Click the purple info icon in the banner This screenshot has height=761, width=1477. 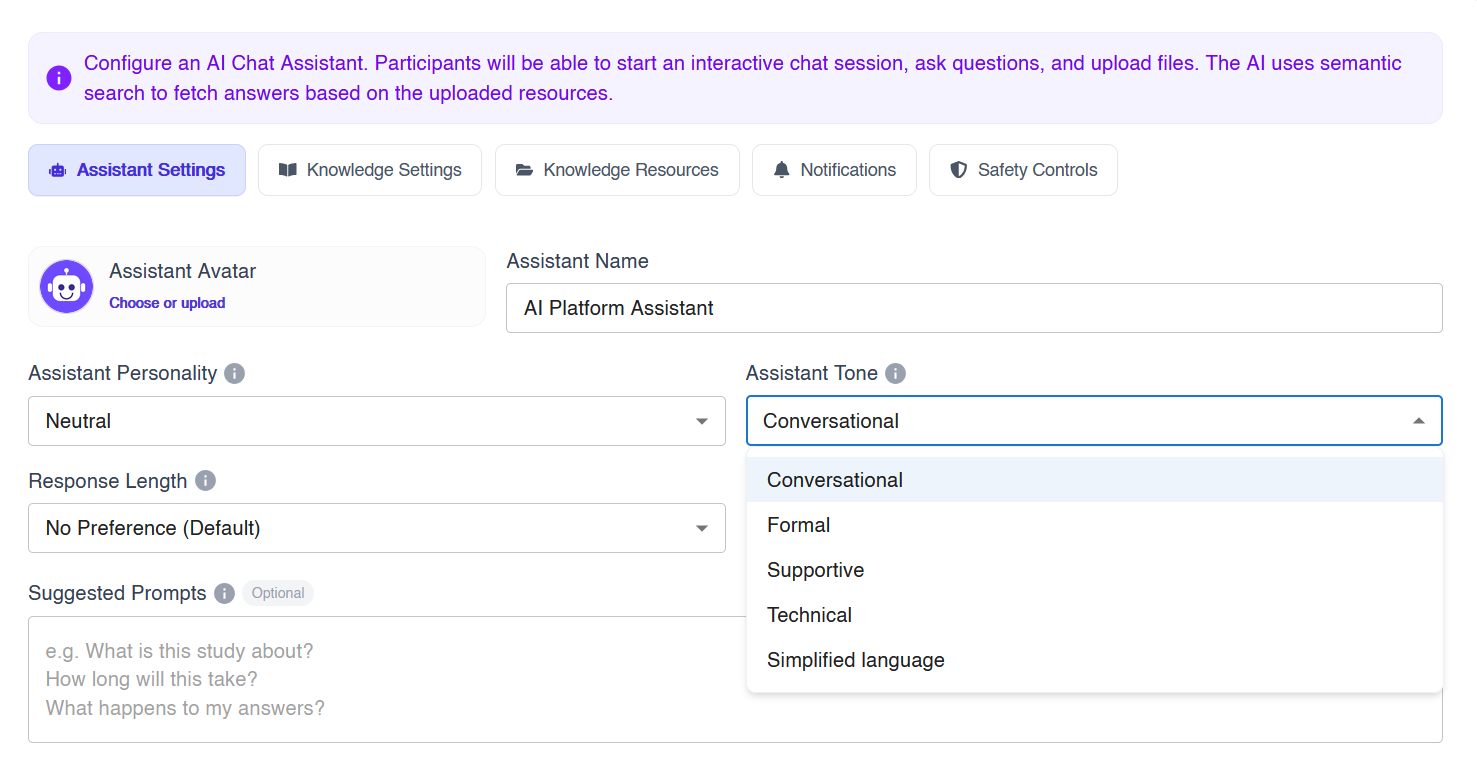59,78
